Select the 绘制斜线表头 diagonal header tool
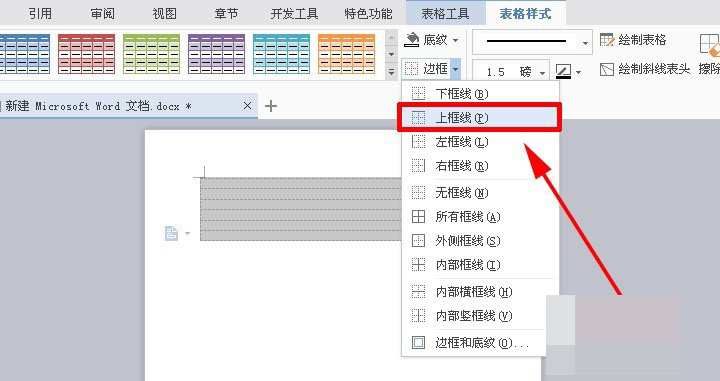 pyautogui.click(x=645, y=69)
